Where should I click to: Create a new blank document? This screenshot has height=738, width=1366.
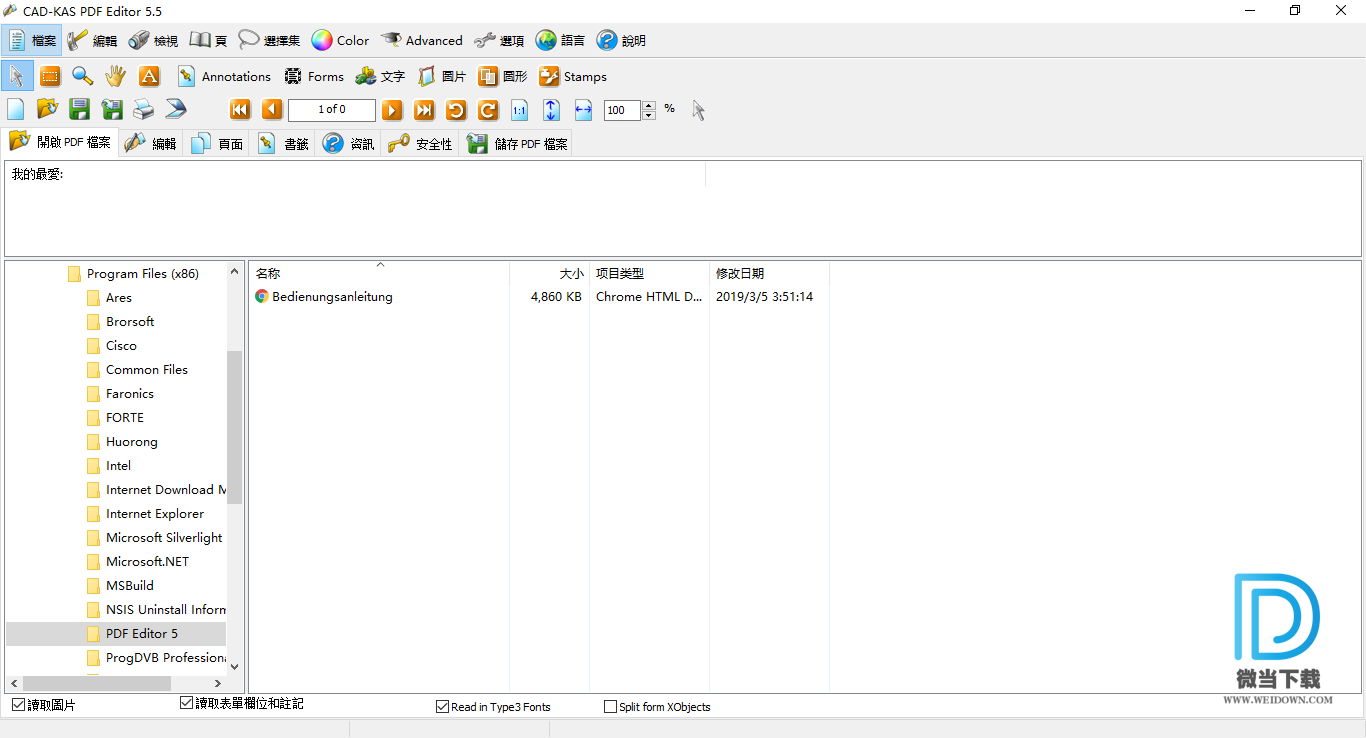click(16, 110)
